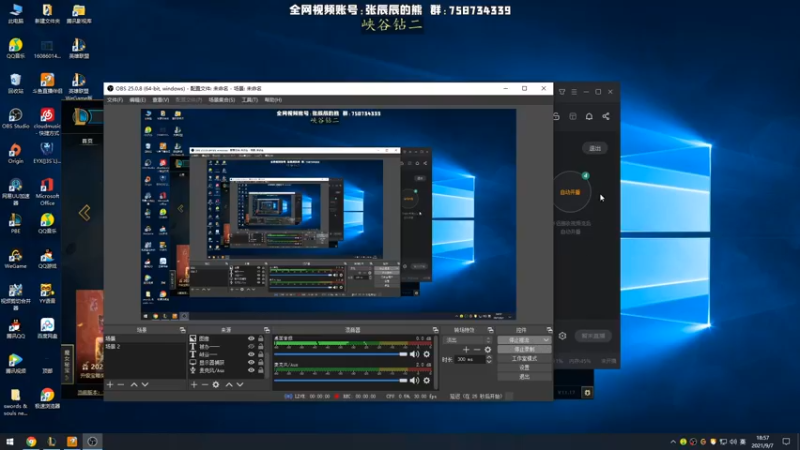This screenshot has width=800, height=450.
Task: Open the Microsoft Office desktop shortcut
Action: (x=47, y=191)
